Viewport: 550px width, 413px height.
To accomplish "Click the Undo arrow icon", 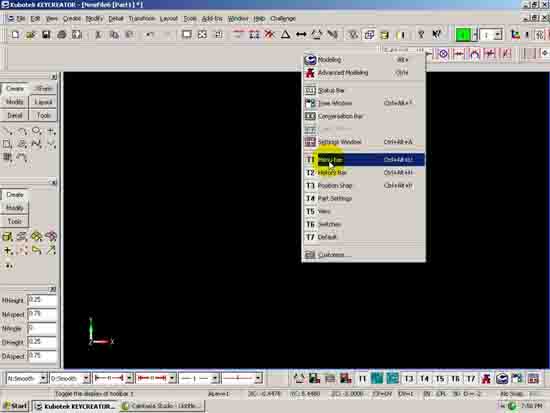I will [150, 35].
